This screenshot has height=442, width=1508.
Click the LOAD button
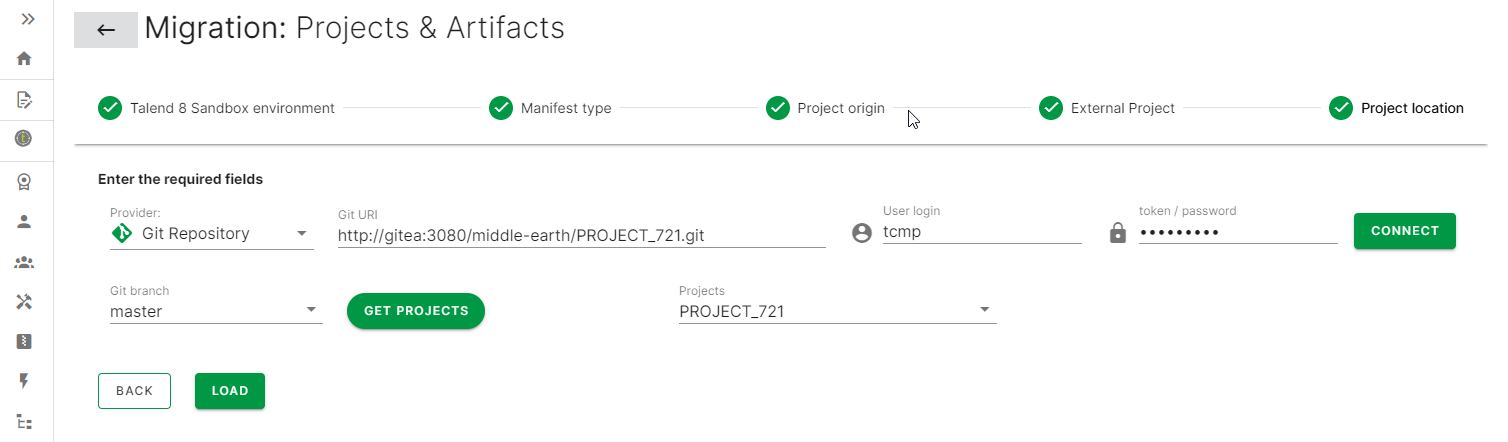click(x=230, y=391)
